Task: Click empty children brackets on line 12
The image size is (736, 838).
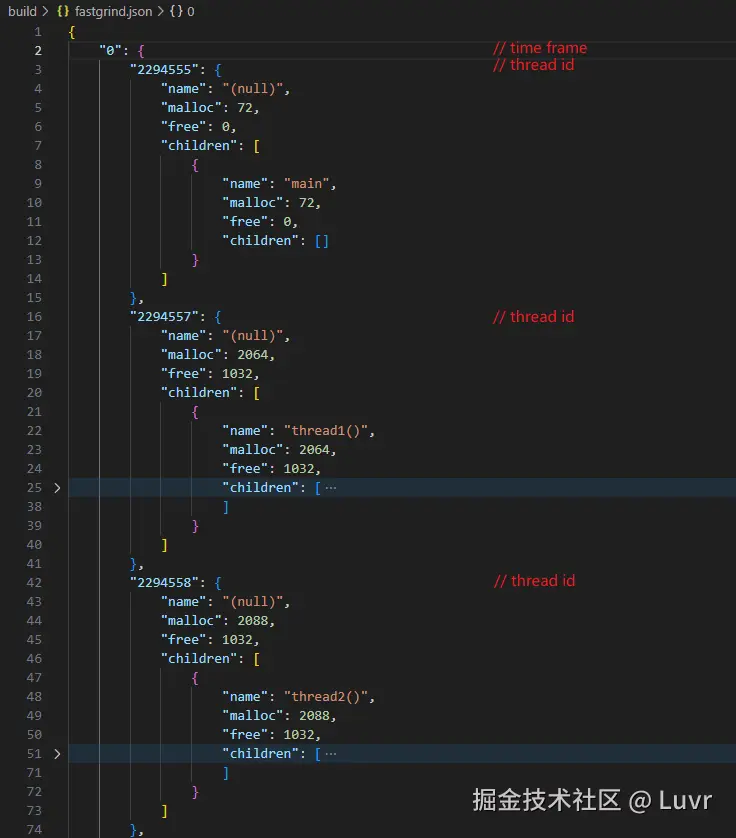Action: tap(322, 241)
